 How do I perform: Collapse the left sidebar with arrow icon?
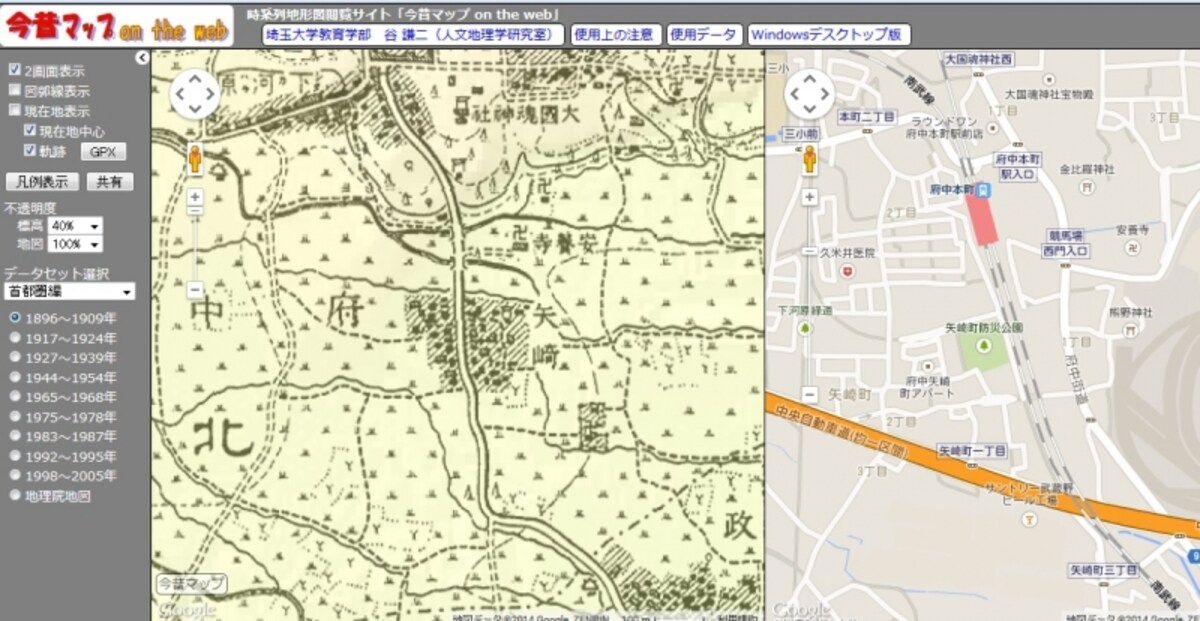(141, 58)
